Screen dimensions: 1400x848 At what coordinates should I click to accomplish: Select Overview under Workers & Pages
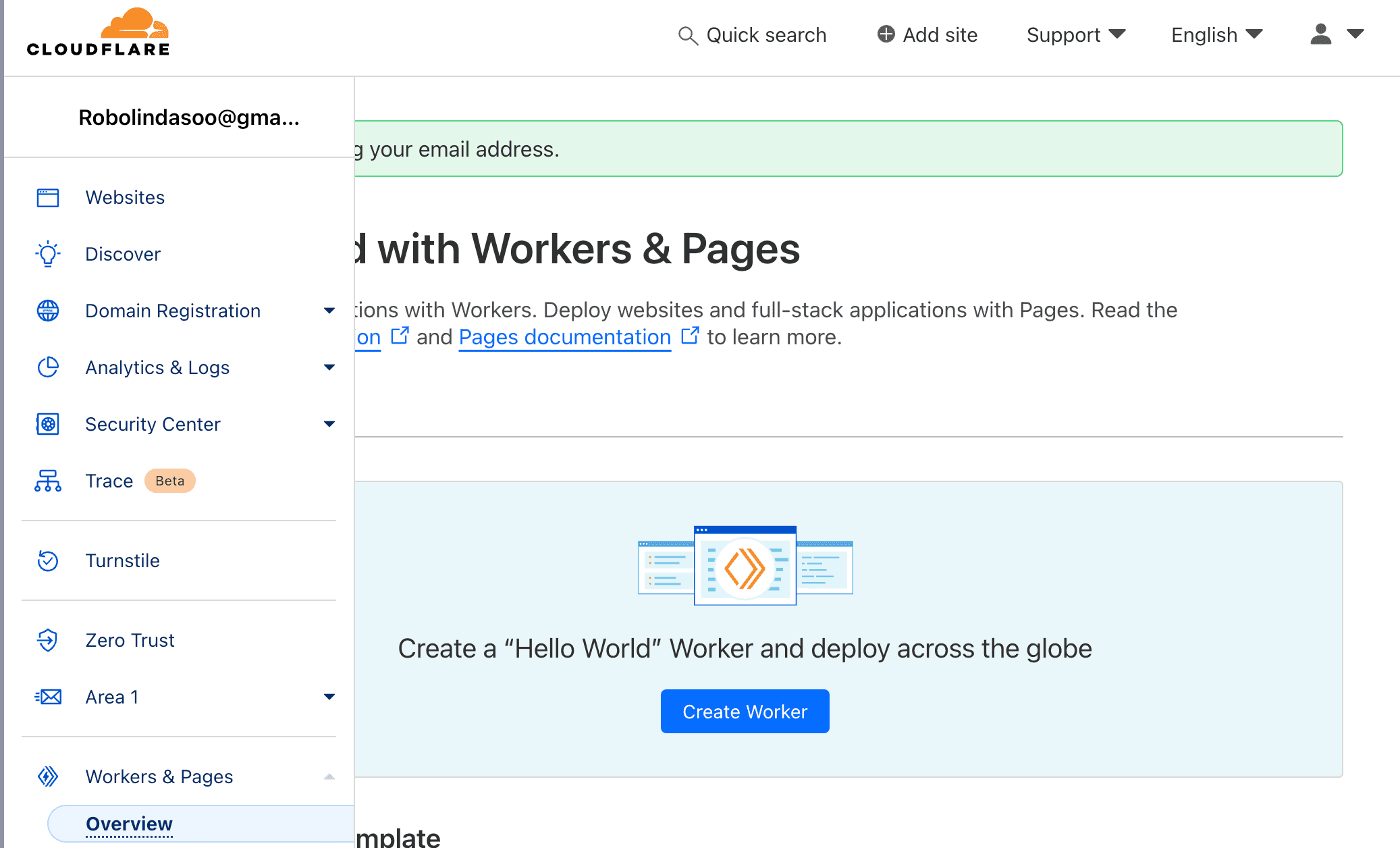[x=130, y=824]
